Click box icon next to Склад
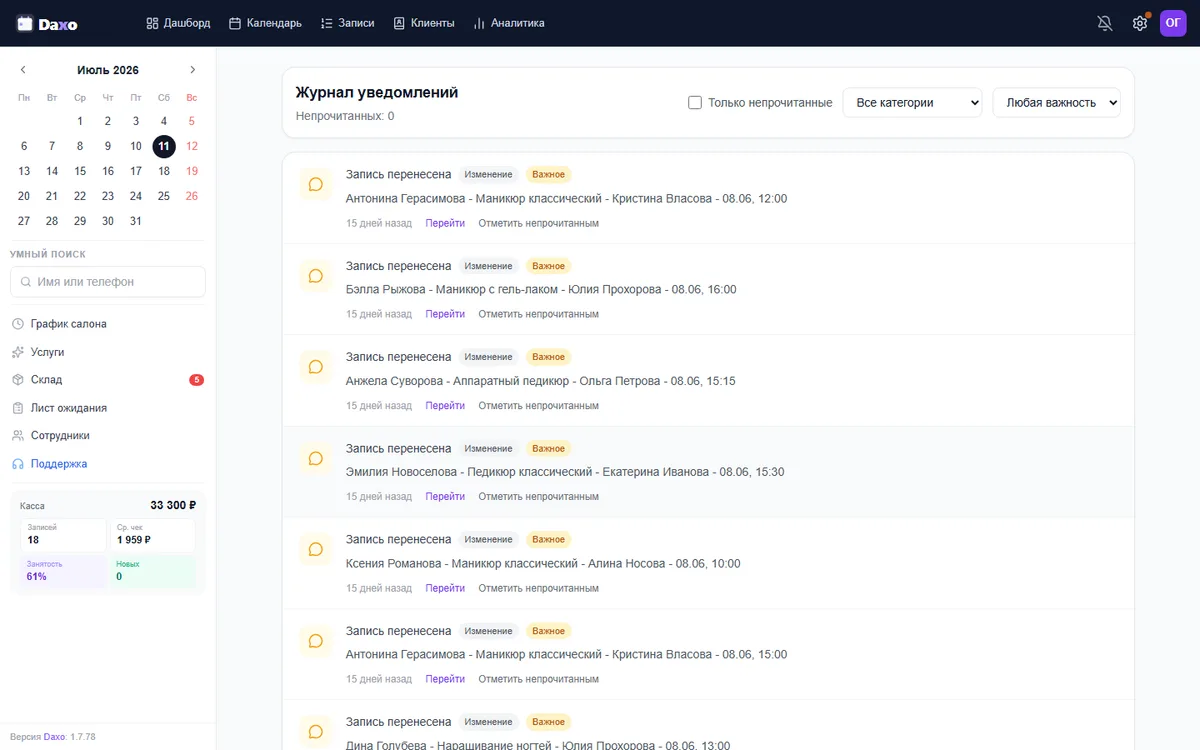The image size is (1200, 750). tap(18, 380)
